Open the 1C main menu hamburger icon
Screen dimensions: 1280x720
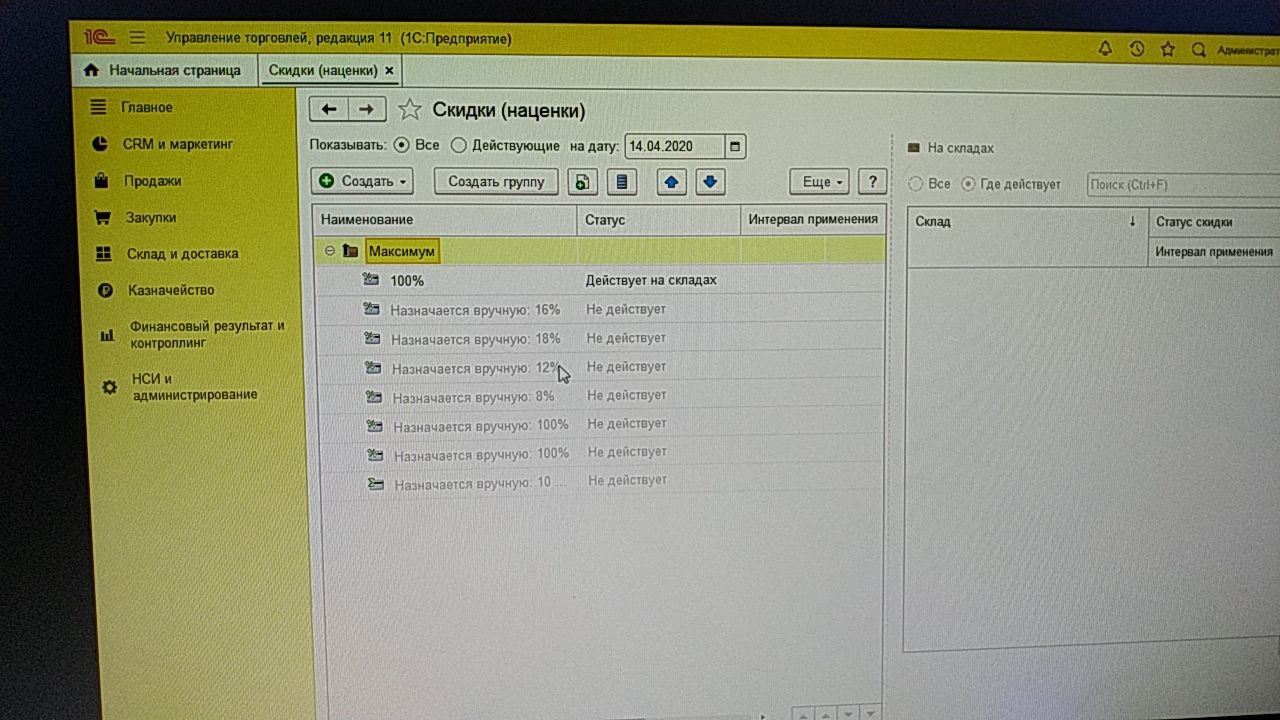tap(137, 38)
